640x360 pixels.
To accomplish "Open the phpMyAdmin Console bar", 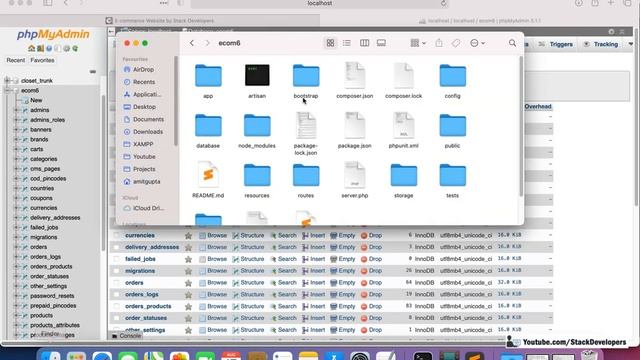I will tap(127, 336).
